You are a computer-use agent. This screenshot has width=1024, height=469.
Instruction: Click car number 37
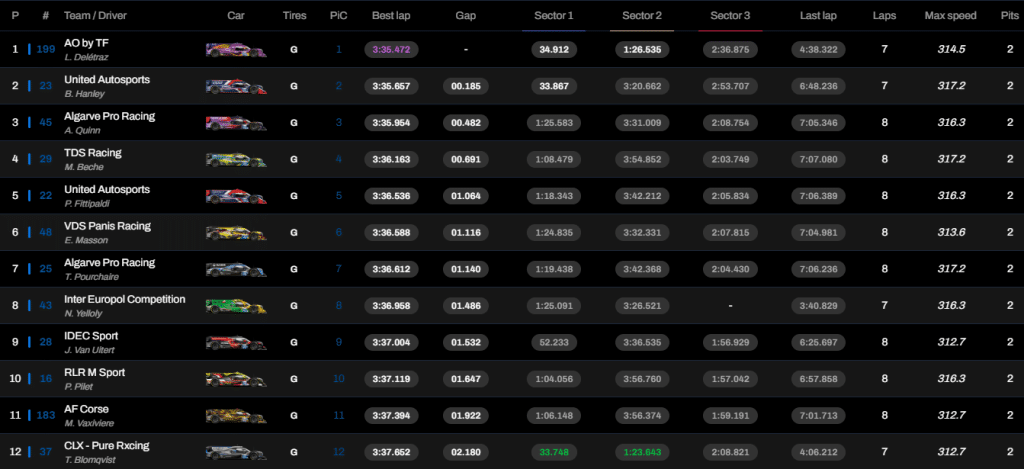pyautogui.click(x=46, y=451)
